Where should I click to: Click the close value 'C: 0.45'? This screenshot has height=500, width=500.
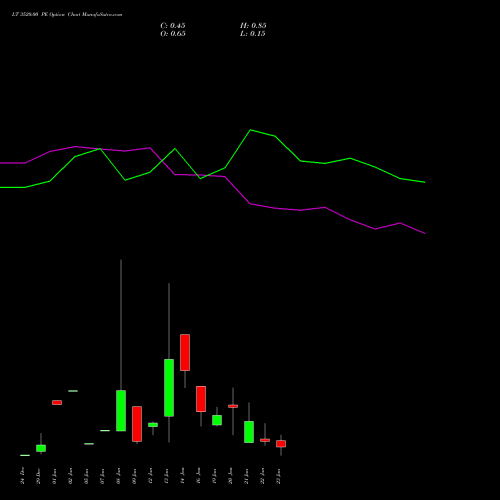173,26
